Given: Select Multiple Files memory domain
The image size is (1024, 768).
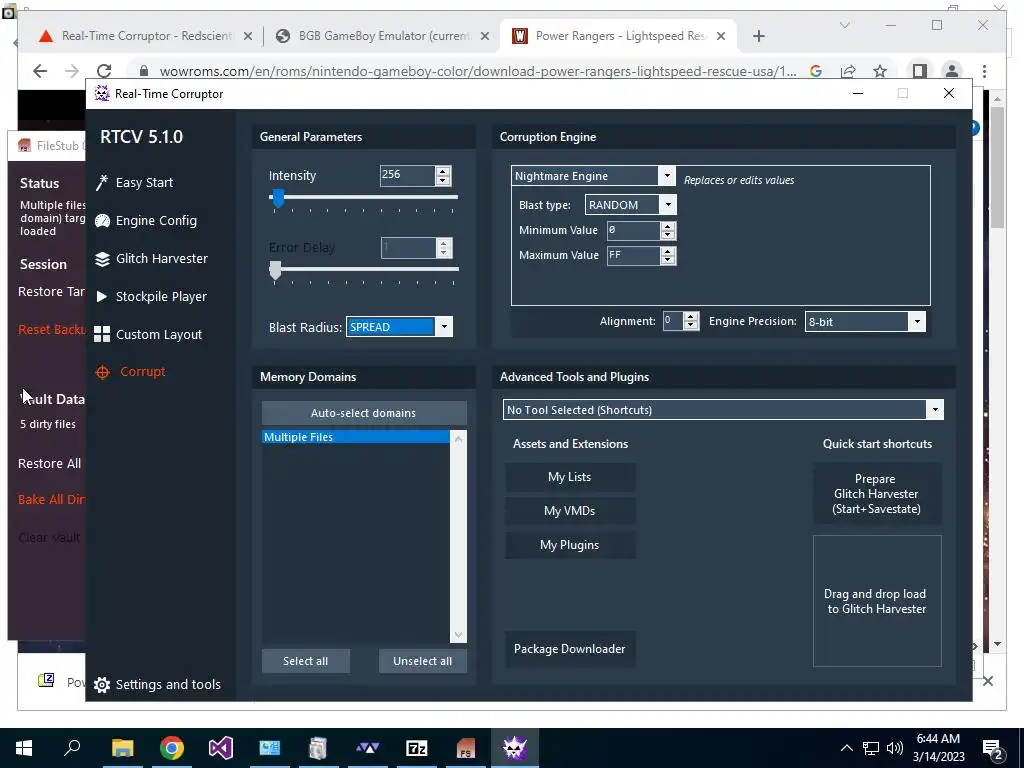Looking at the screenshot, I should pos(355,437).
